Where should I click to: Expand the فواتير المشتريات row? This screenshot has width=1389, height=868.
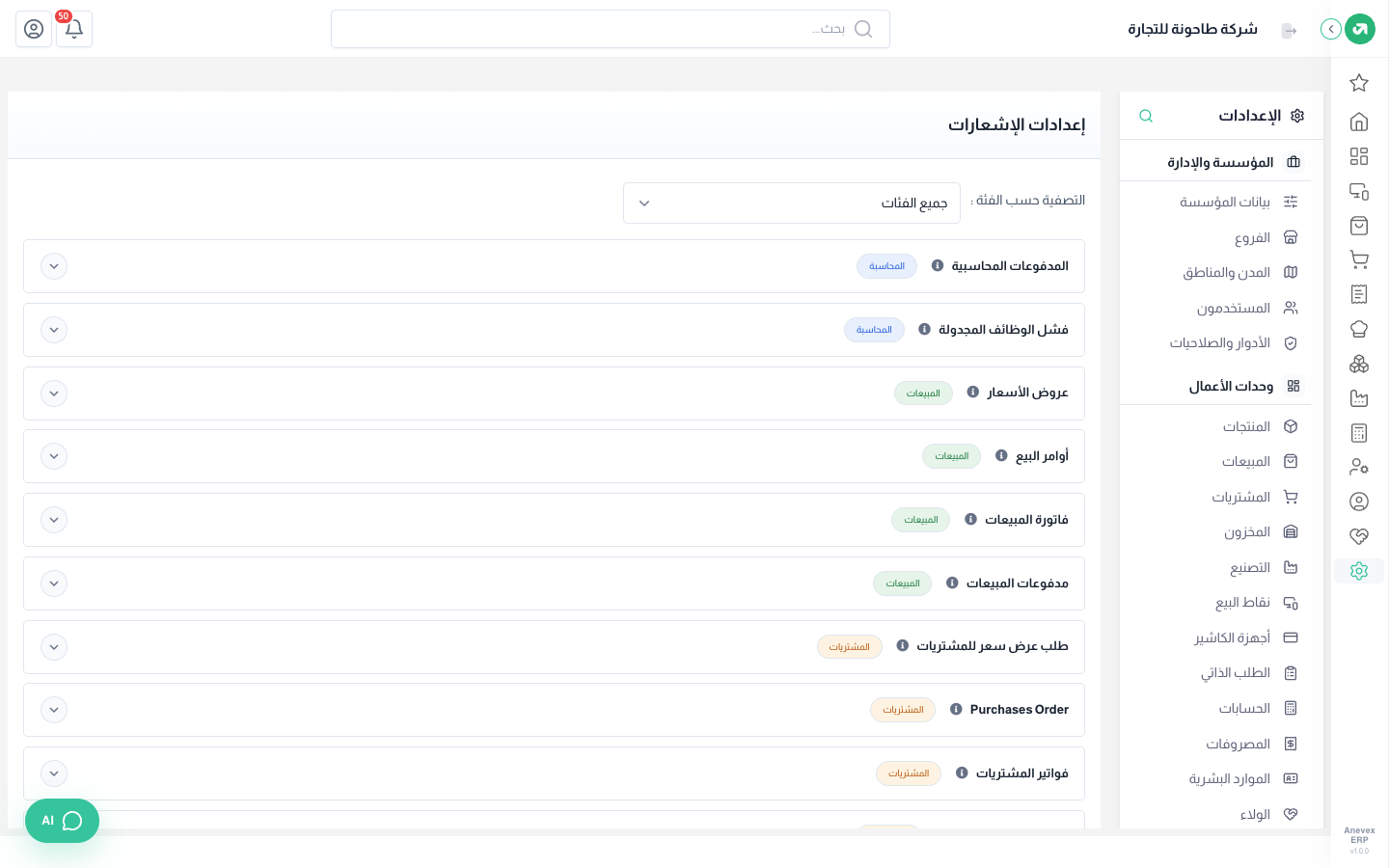tap(54, 773)
